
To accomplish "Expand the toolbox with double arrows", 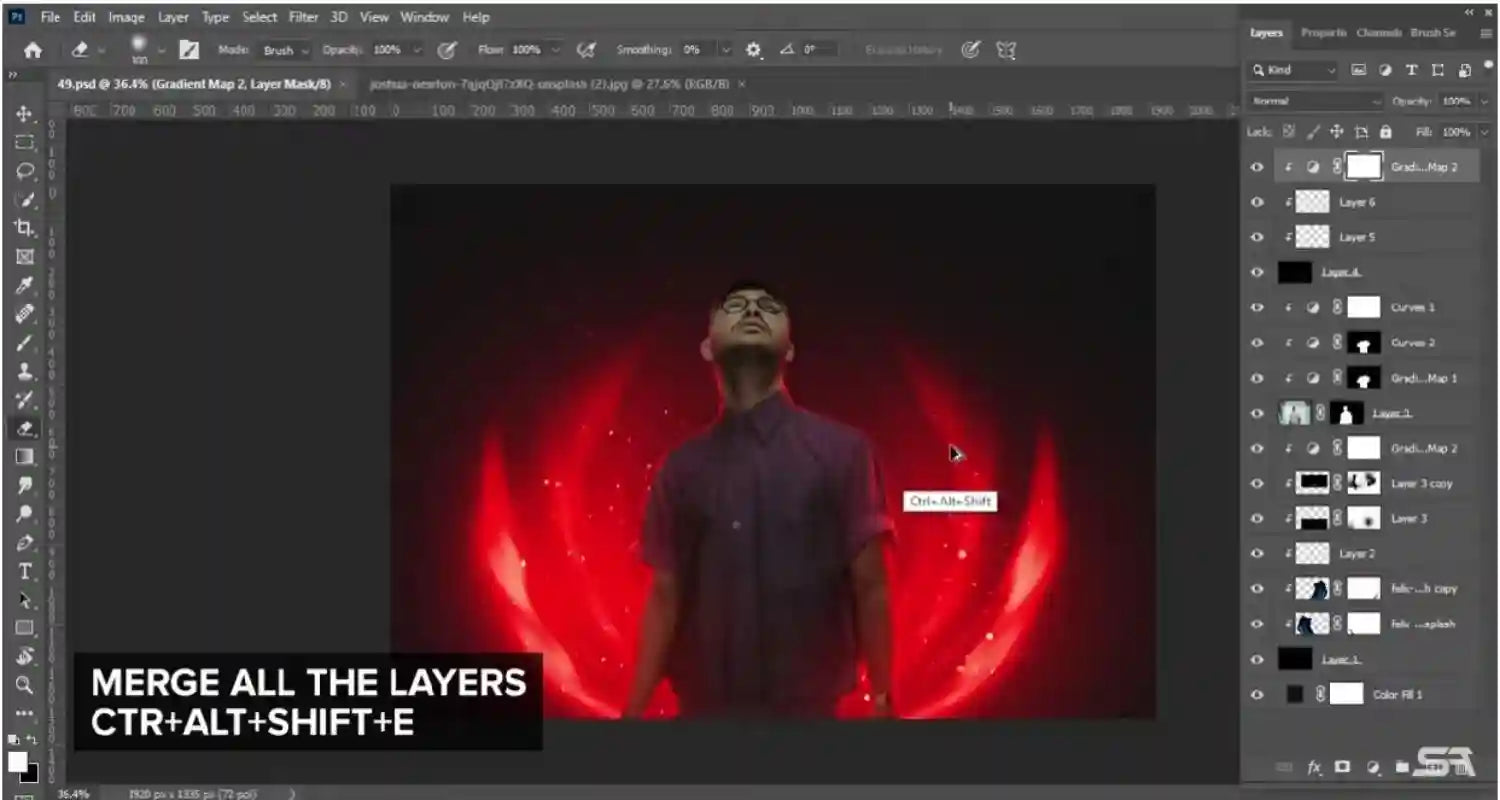I will click(13, 75).
